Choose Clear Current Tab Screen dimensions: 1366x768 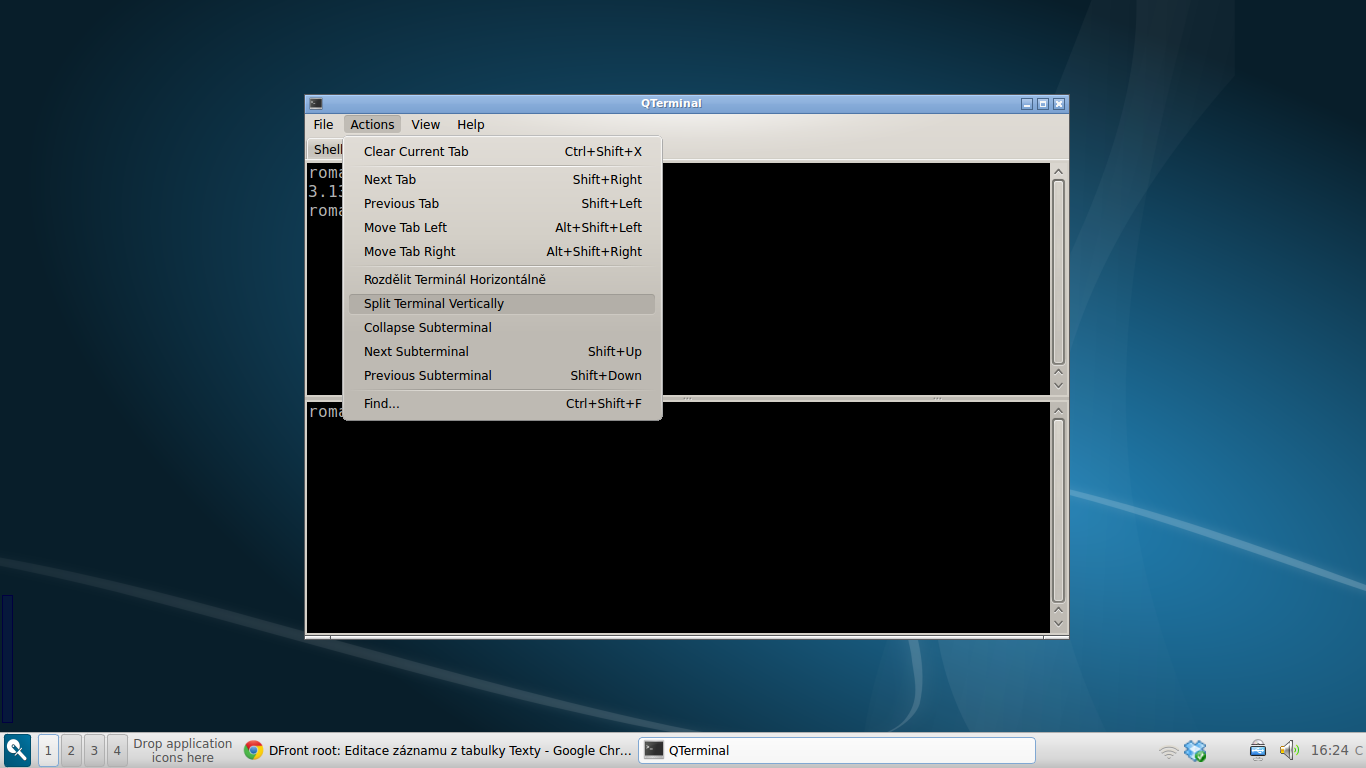pyautogui.click(x=415, y=151)
